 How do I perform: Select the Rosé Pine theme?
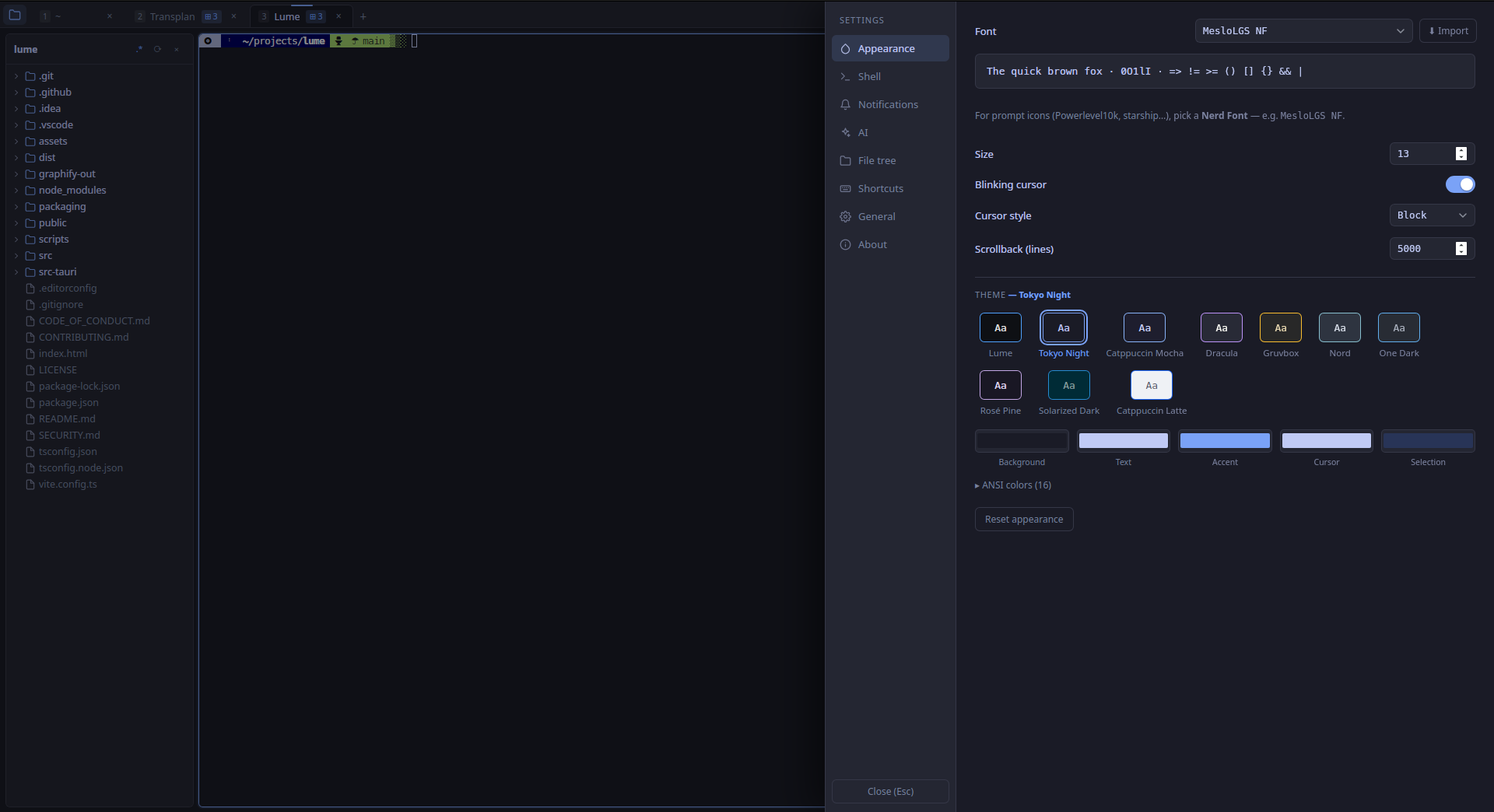[1001, 385]
